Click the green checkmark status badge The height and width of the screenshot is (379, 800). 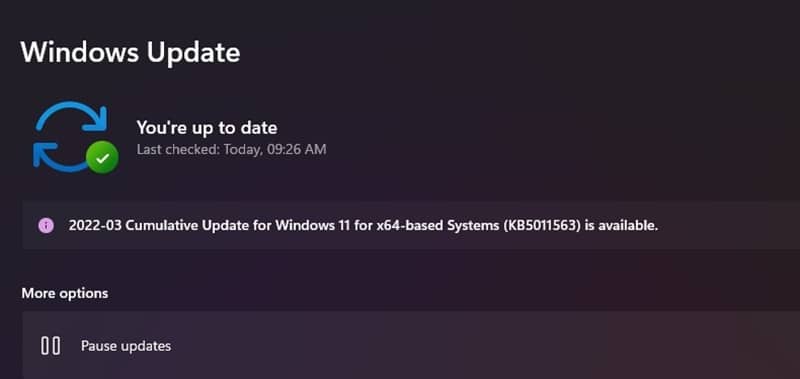pyautogui.click(x=102, y=157)
